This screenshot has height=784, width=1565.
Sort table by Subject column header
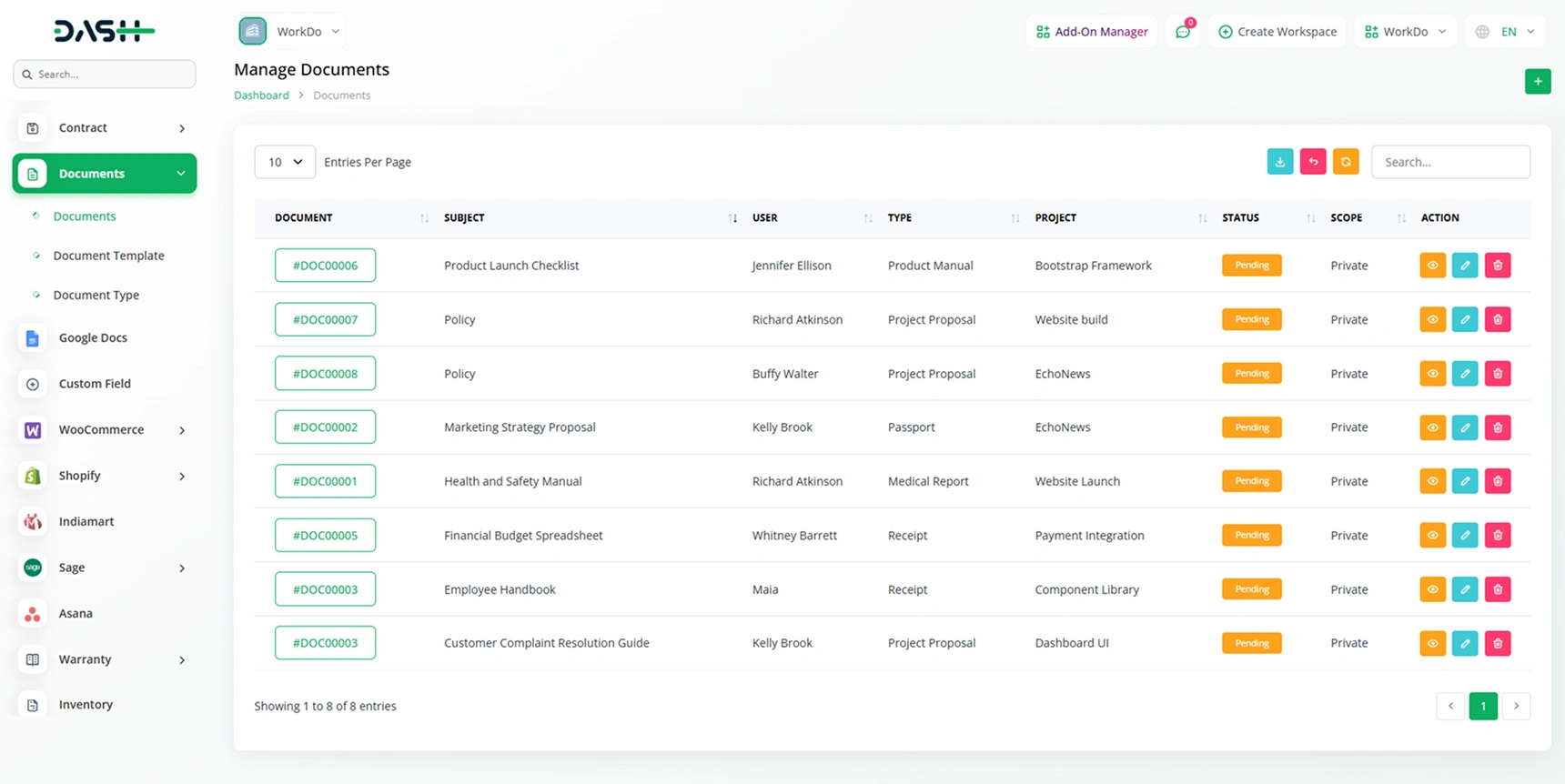[464, 218]
